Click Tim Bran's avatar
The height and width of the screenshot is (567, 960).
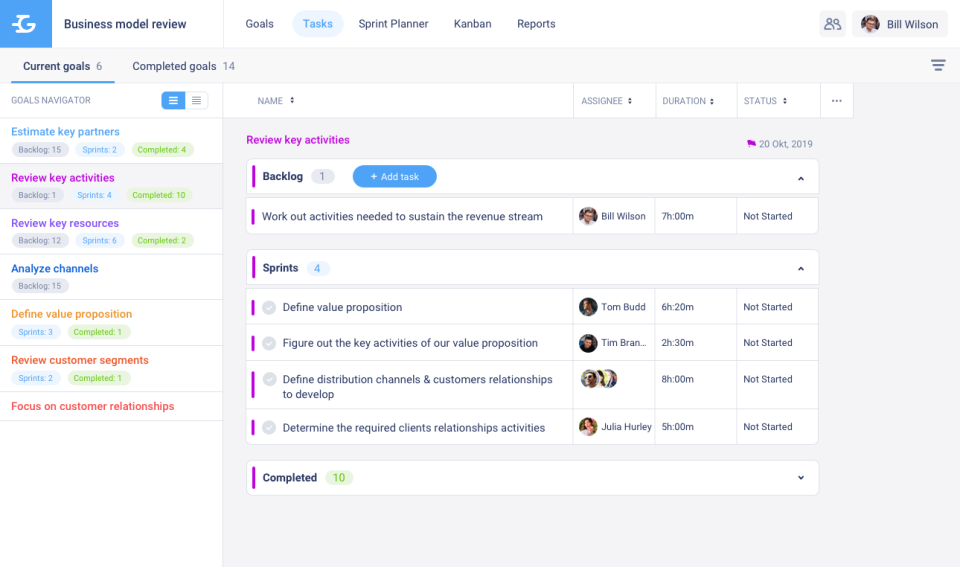click(x=588, y=343)
